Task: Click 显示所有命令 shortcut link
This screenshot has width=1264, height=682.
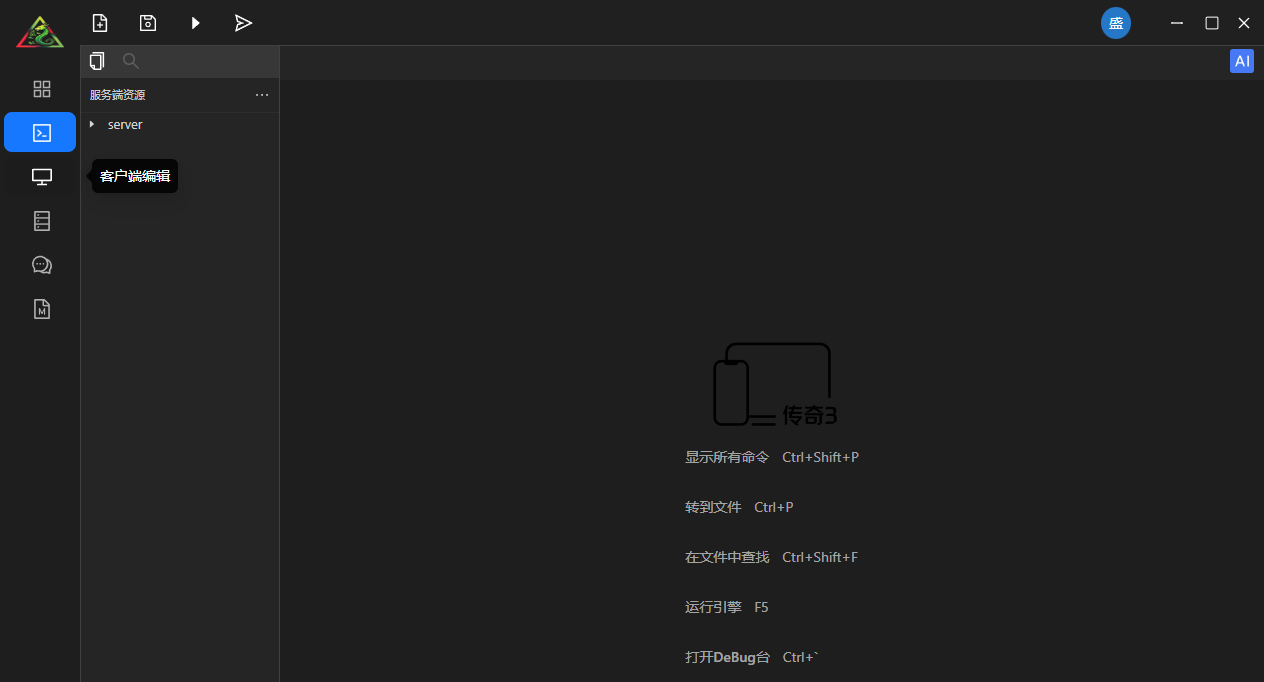Action: 727,457
